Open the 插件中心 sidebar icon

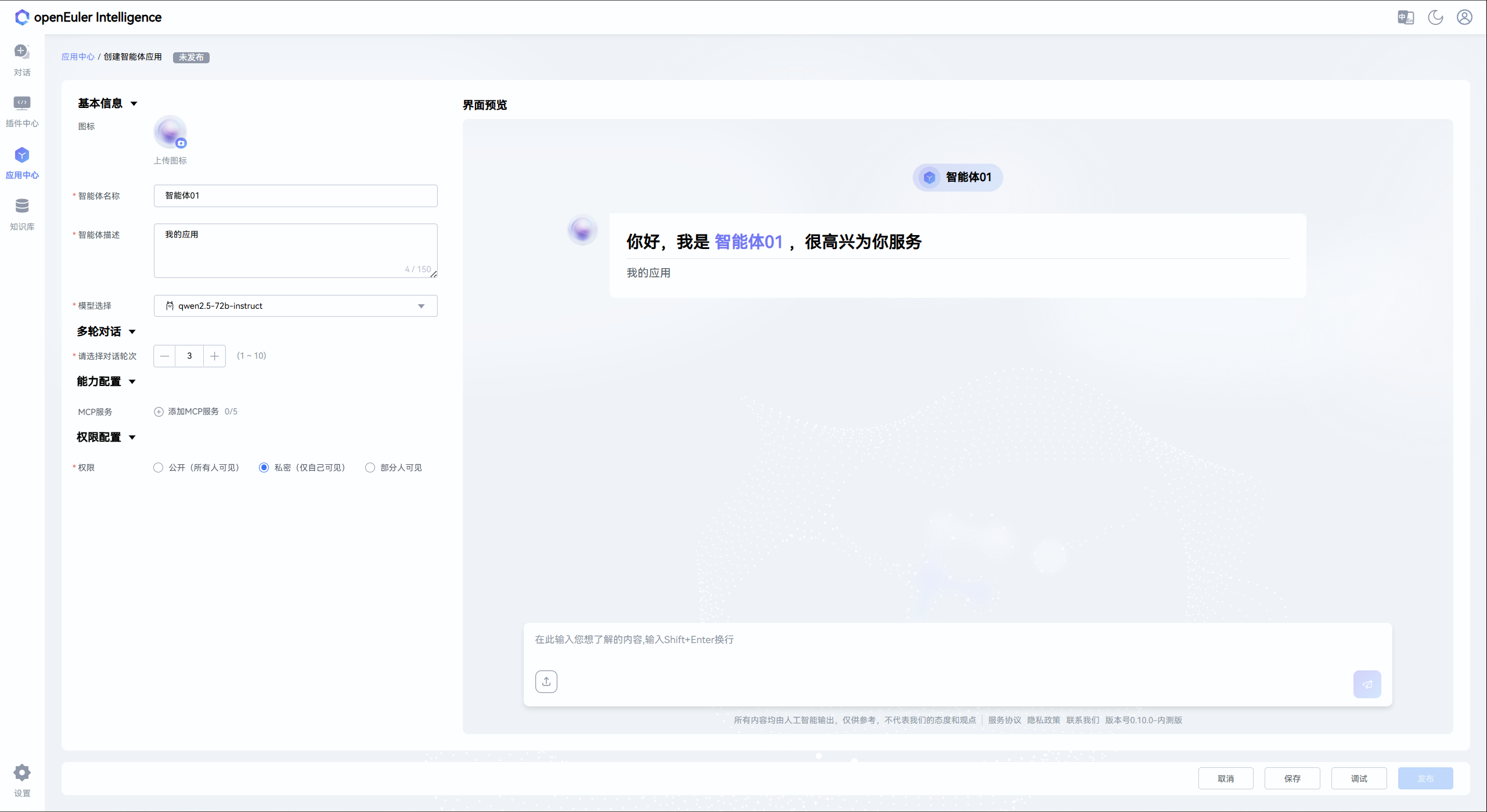(x=21, y=110)
